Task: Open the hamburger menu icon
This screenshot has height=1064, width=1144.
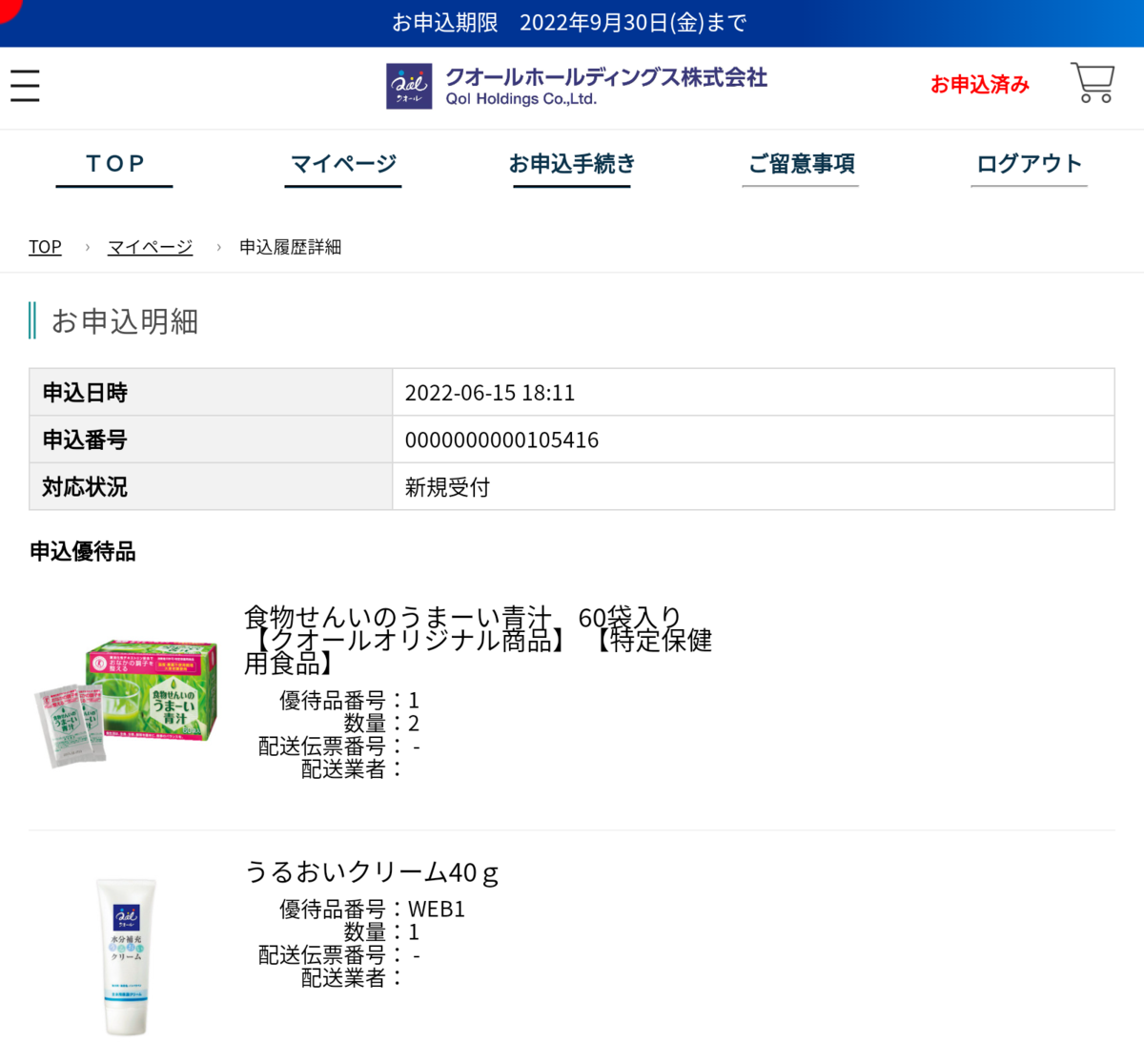Action: click(25, 86)
